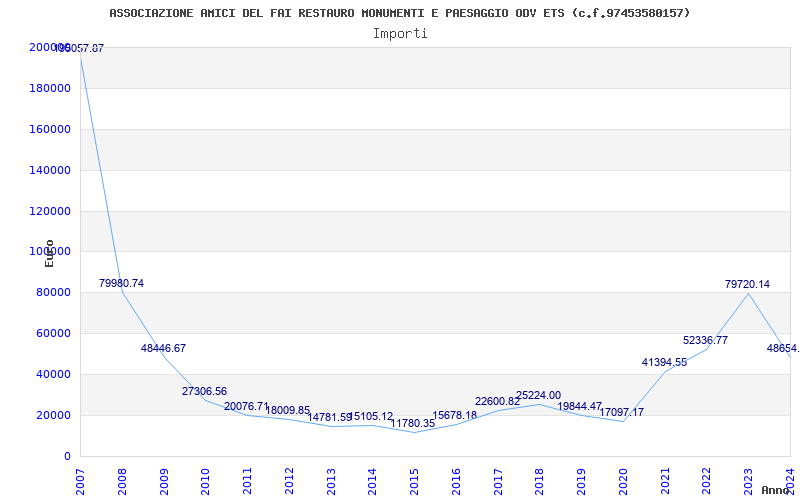Select data label 15105.12
The height and width of the screenshot is (500, 800).
coord(371,417)
